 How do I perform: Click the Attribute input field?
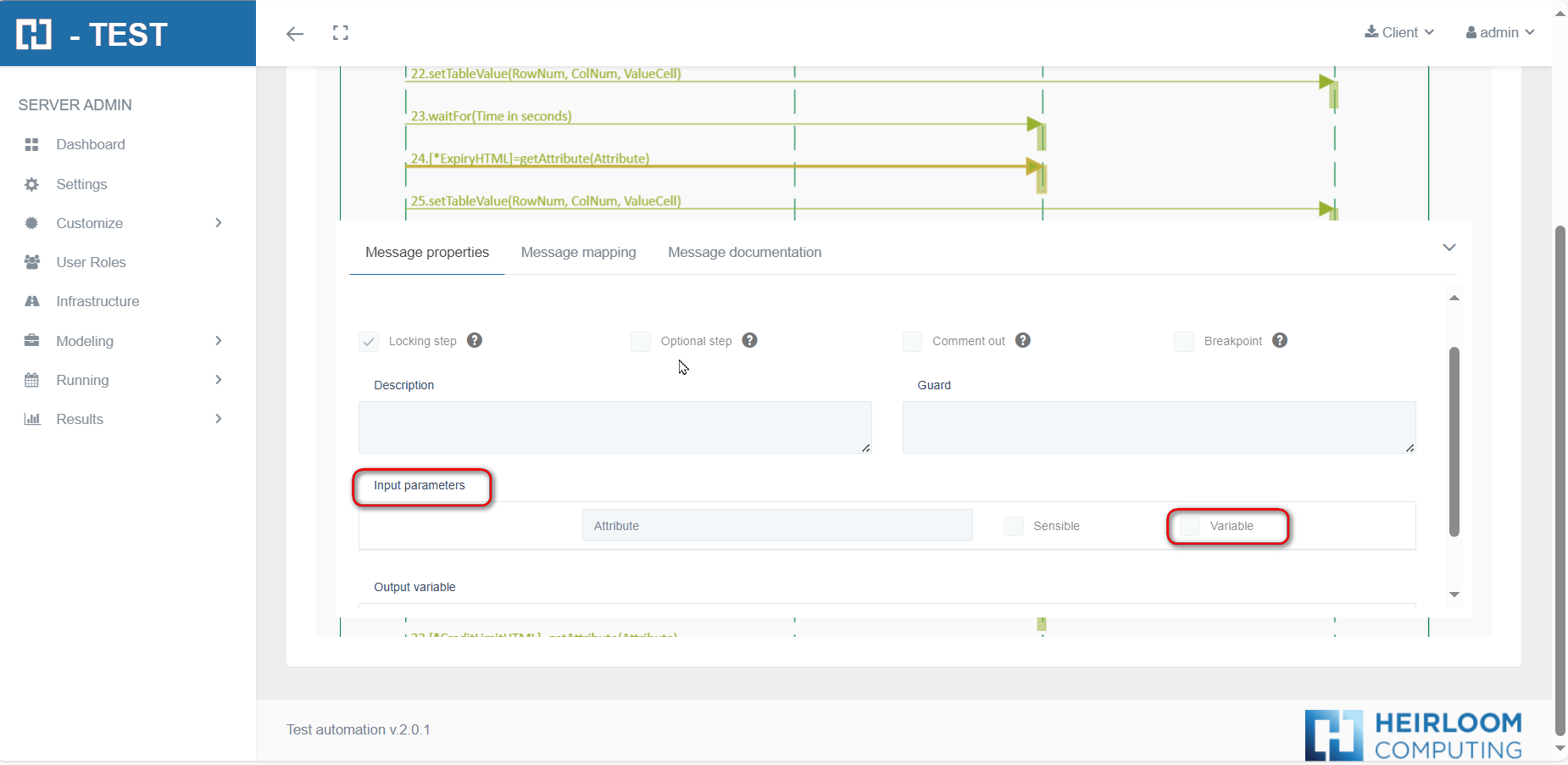(776, 526)
